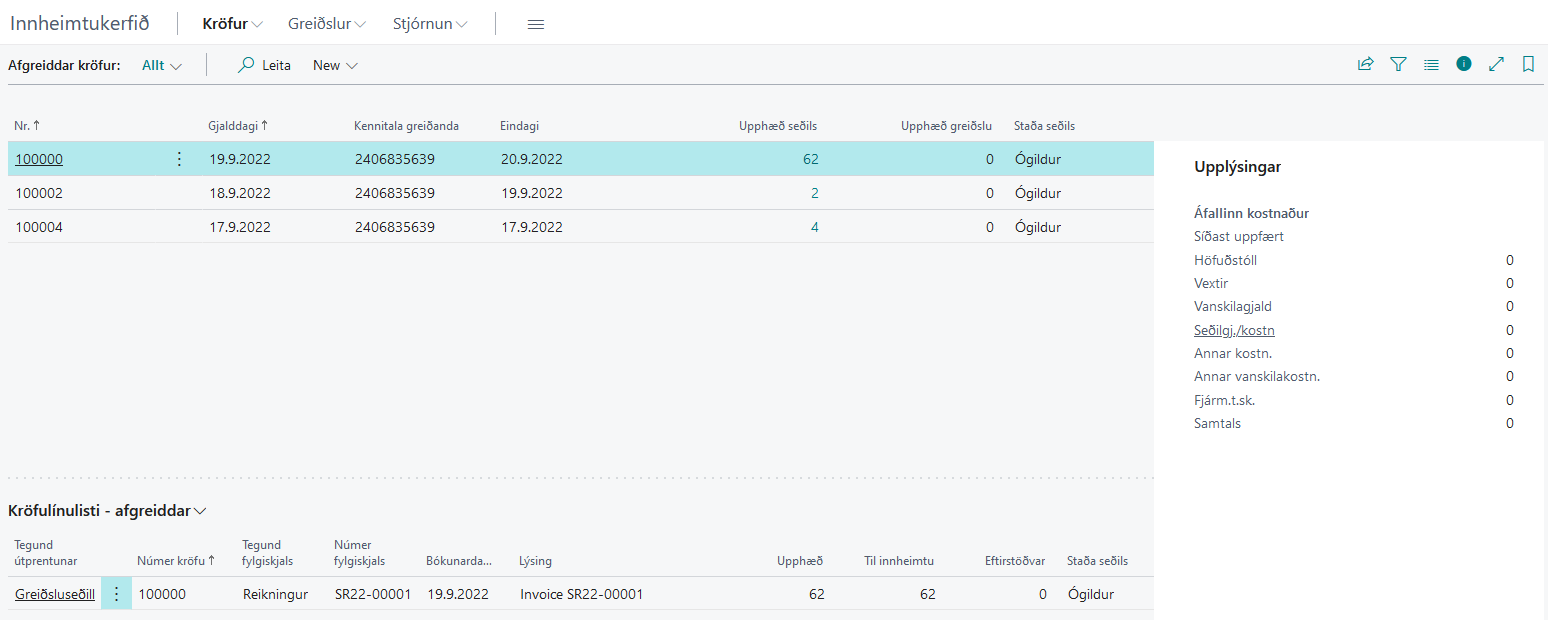Open the Greiðslur menu
Viewport: 1548px width, 620px height.
tap(326, 24)
